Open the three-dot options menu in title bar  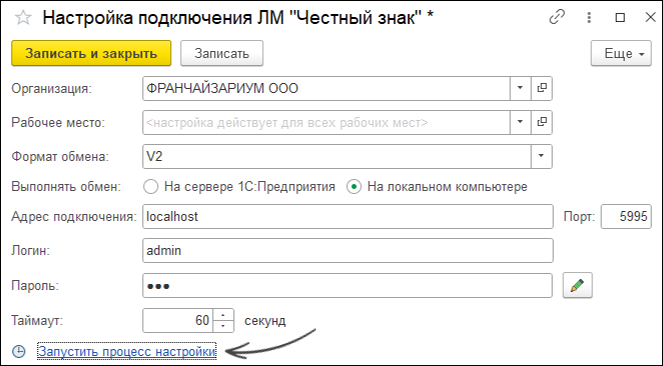click(x=589, y=18)
